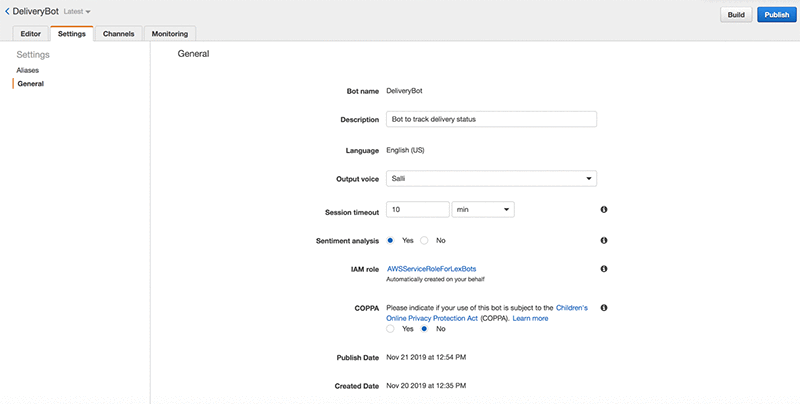The height and width of the screenshot is (404, 800).
Task: Select Yes for COPPA compliance
Action: coord(390,328)
